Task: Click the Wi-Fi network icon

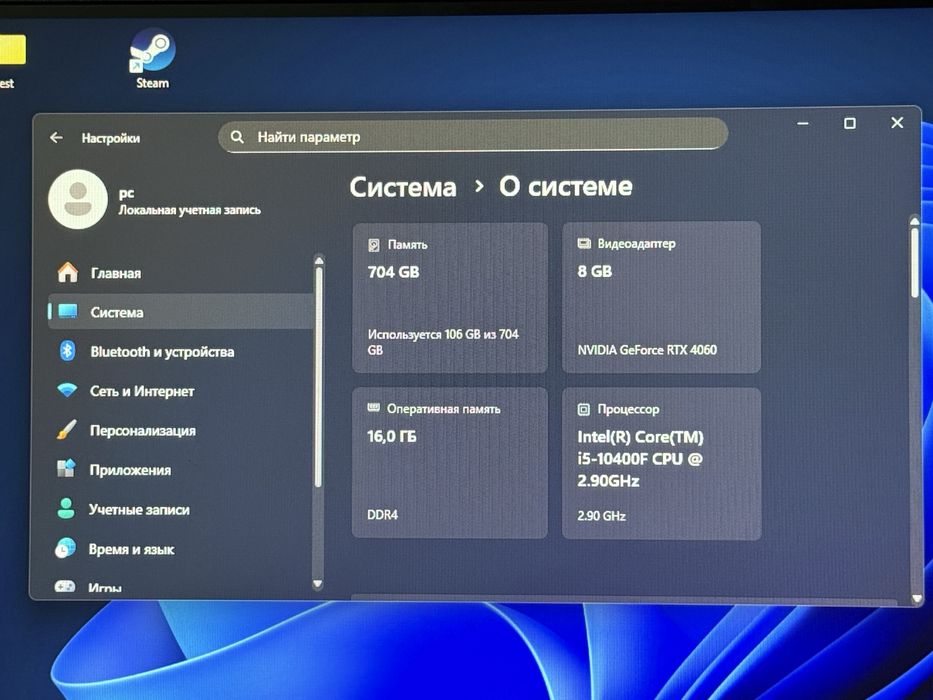Action: (67, 390)
